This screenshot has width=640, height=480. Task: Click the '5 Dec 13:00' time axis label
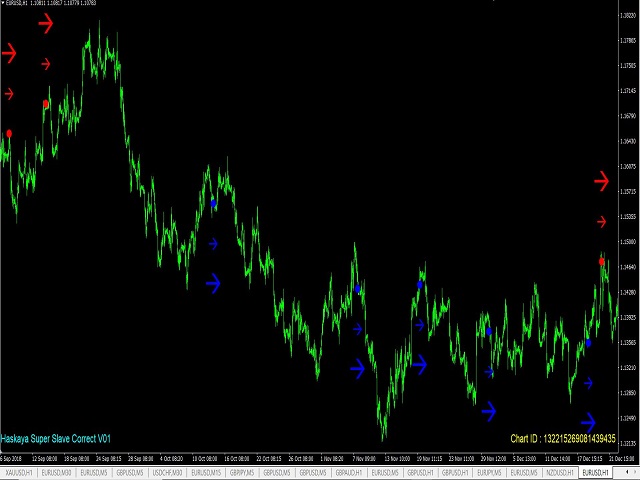(524, 459)
